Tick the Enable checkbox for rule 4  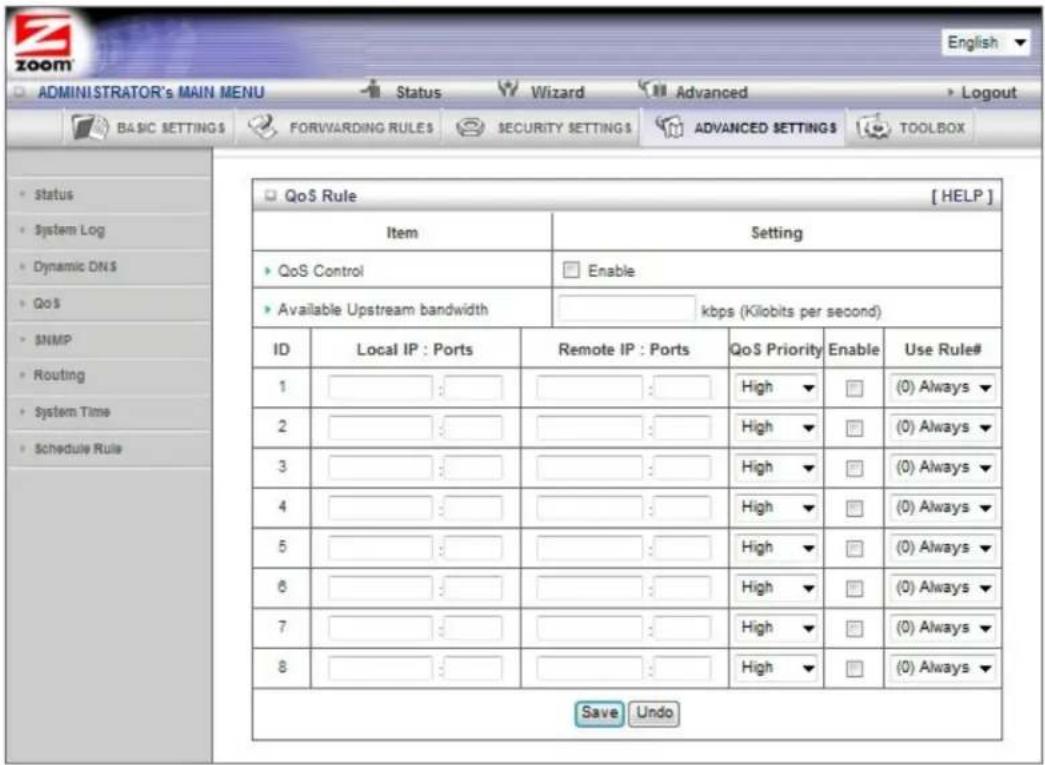(x=854, y=509)
